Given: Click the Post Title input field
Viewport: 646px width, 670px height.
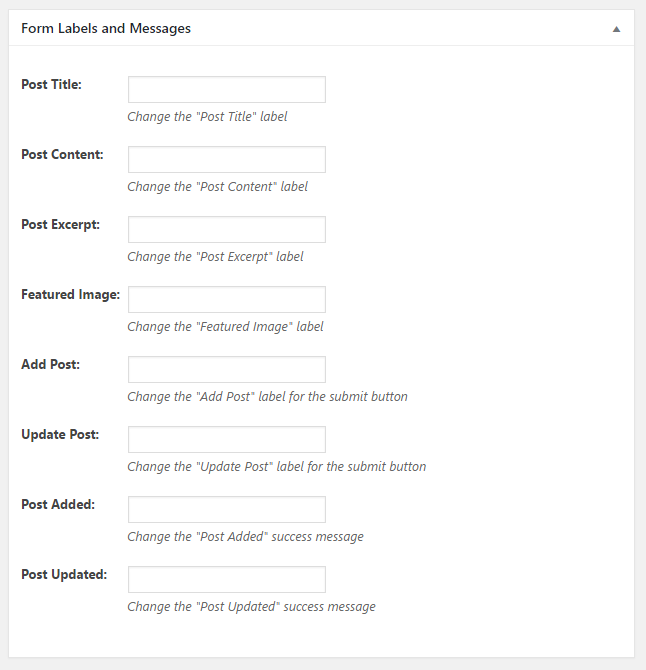Looking at the screenshot, I should (227, 89).
